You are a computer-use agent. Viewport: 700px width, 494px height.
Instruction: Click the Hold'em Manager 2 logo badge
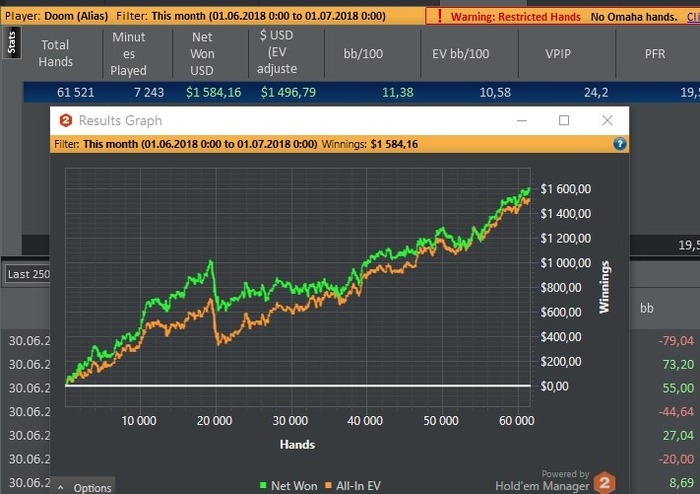[604, 482]
